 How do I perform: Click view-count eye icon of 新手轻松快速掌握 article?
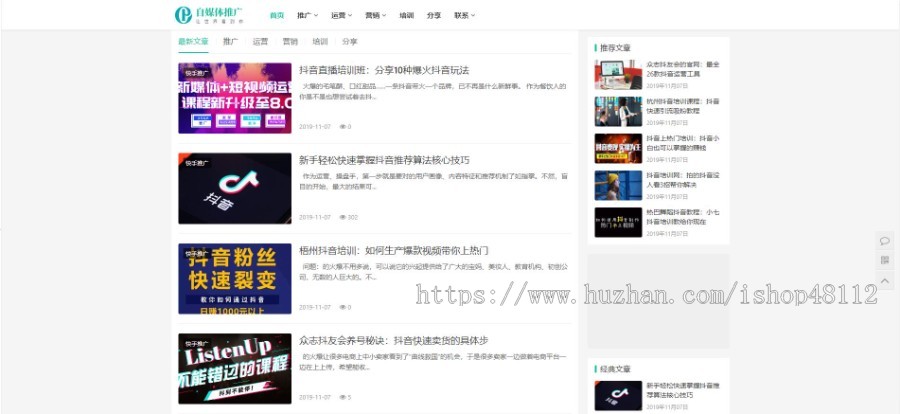(343, 217)
